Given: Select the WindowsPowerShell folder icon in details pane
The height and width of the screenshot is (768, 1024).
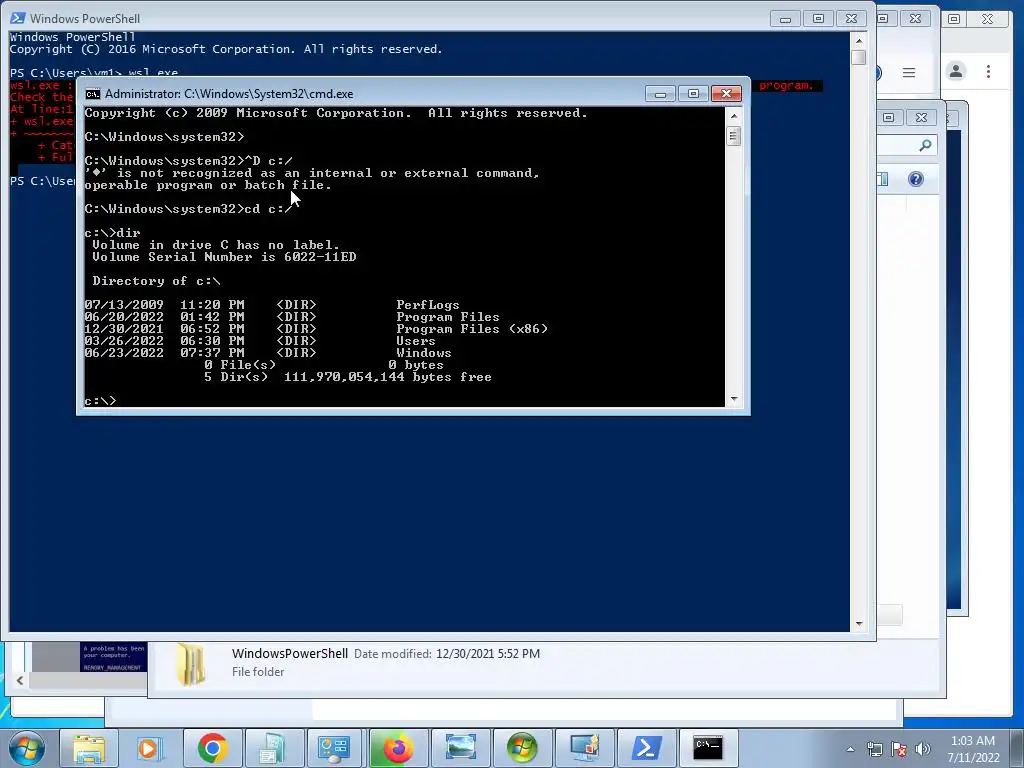Looking at the screenshot, I should [191, 664].
